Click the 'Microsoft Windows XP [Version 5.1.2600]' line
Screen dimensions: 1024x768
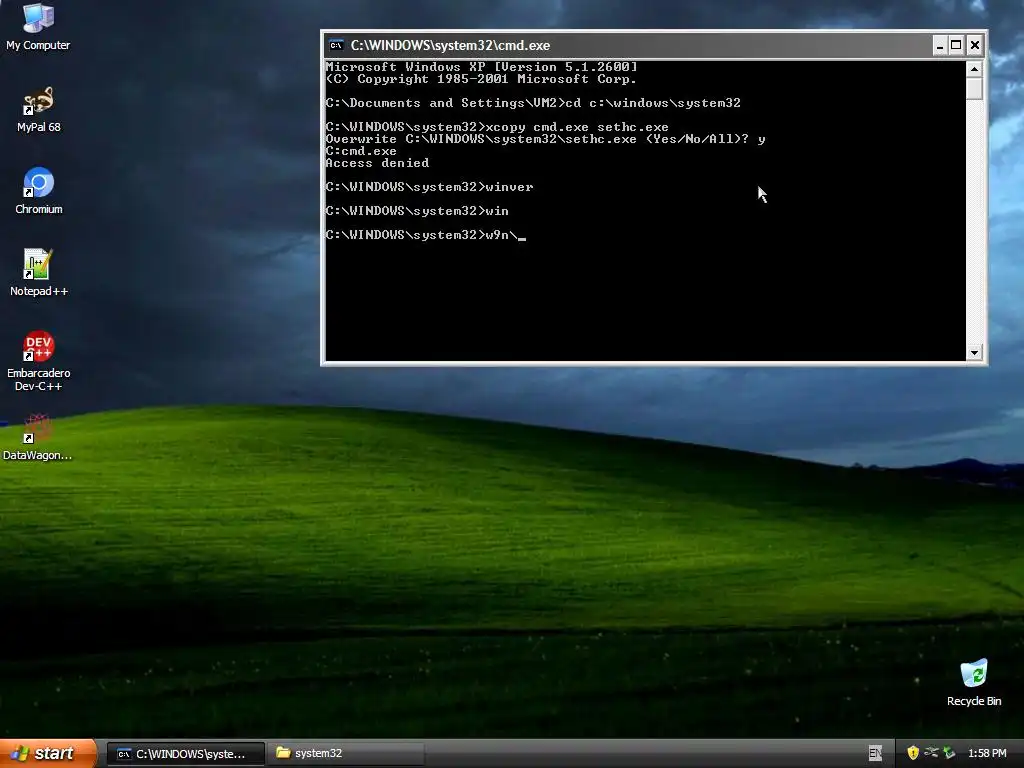pos(481,67)
